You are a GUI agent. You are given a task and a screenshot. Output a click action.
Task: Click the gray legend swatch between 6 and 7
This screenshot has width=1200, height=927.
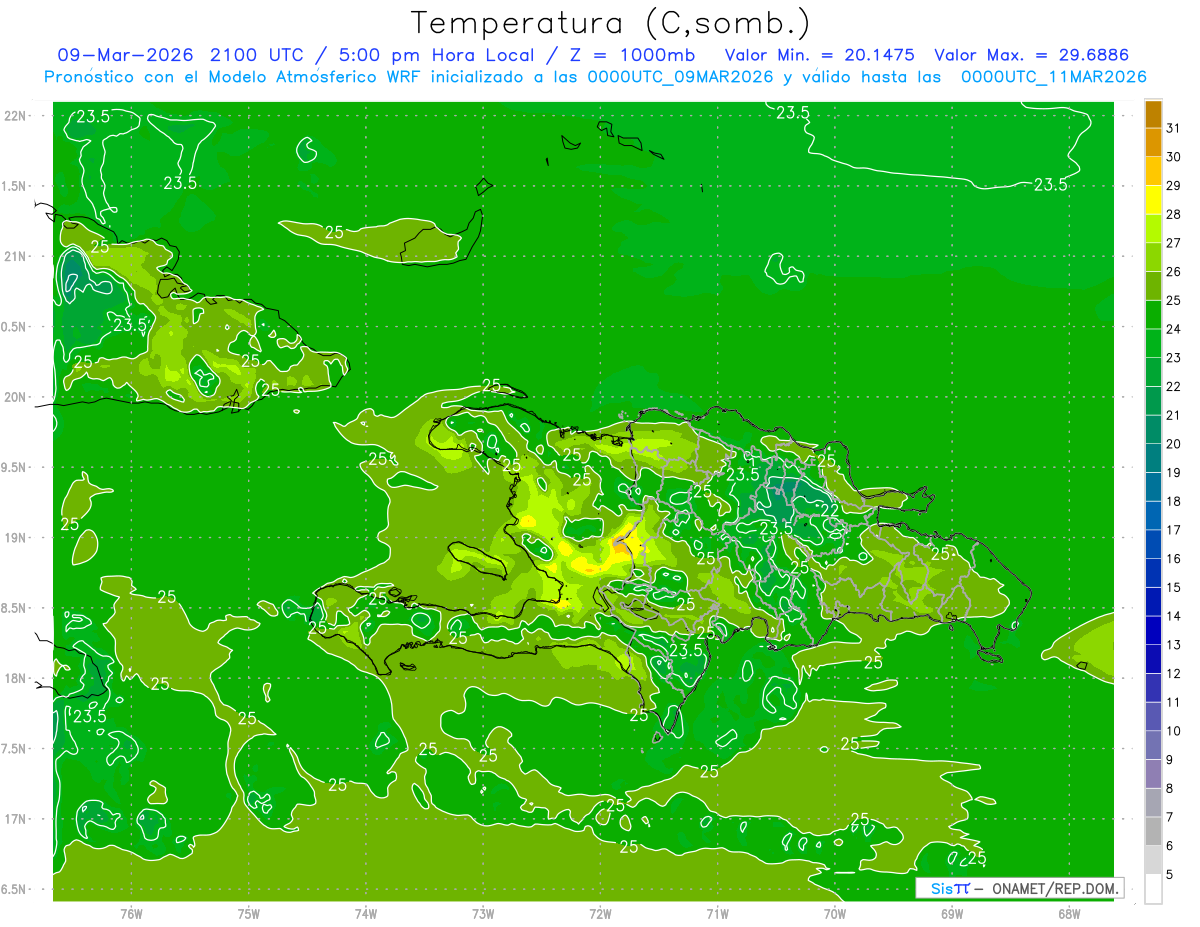(1153, 832)
